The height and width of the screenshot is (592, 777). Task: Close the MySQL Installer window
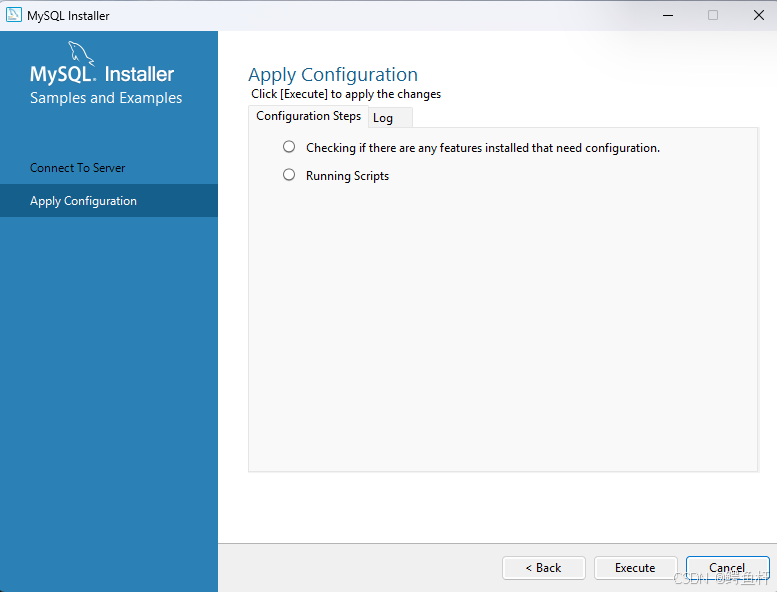(759, 15)
